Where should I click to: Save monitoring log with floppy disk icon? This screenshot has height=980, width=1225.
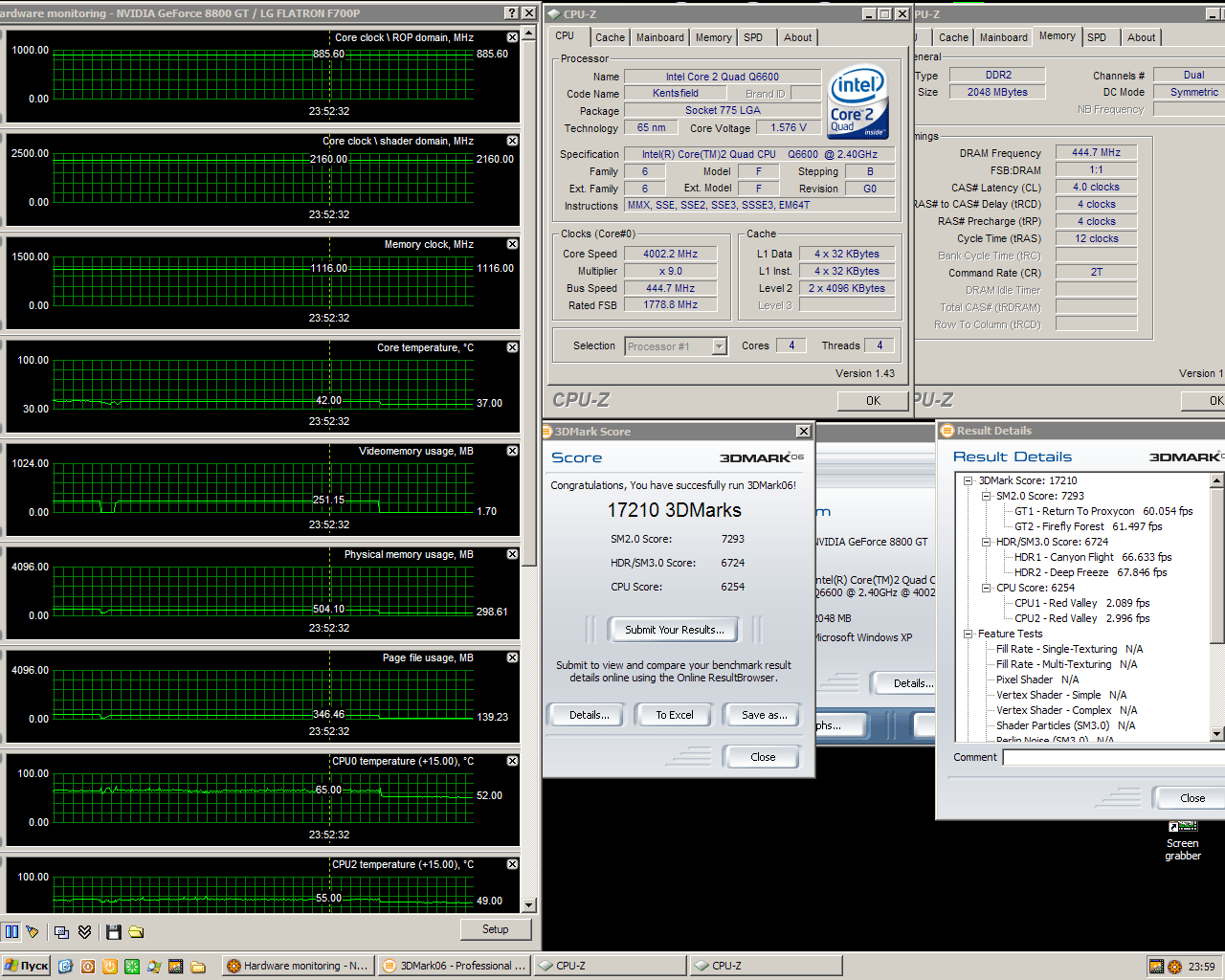tap(114, 931)
